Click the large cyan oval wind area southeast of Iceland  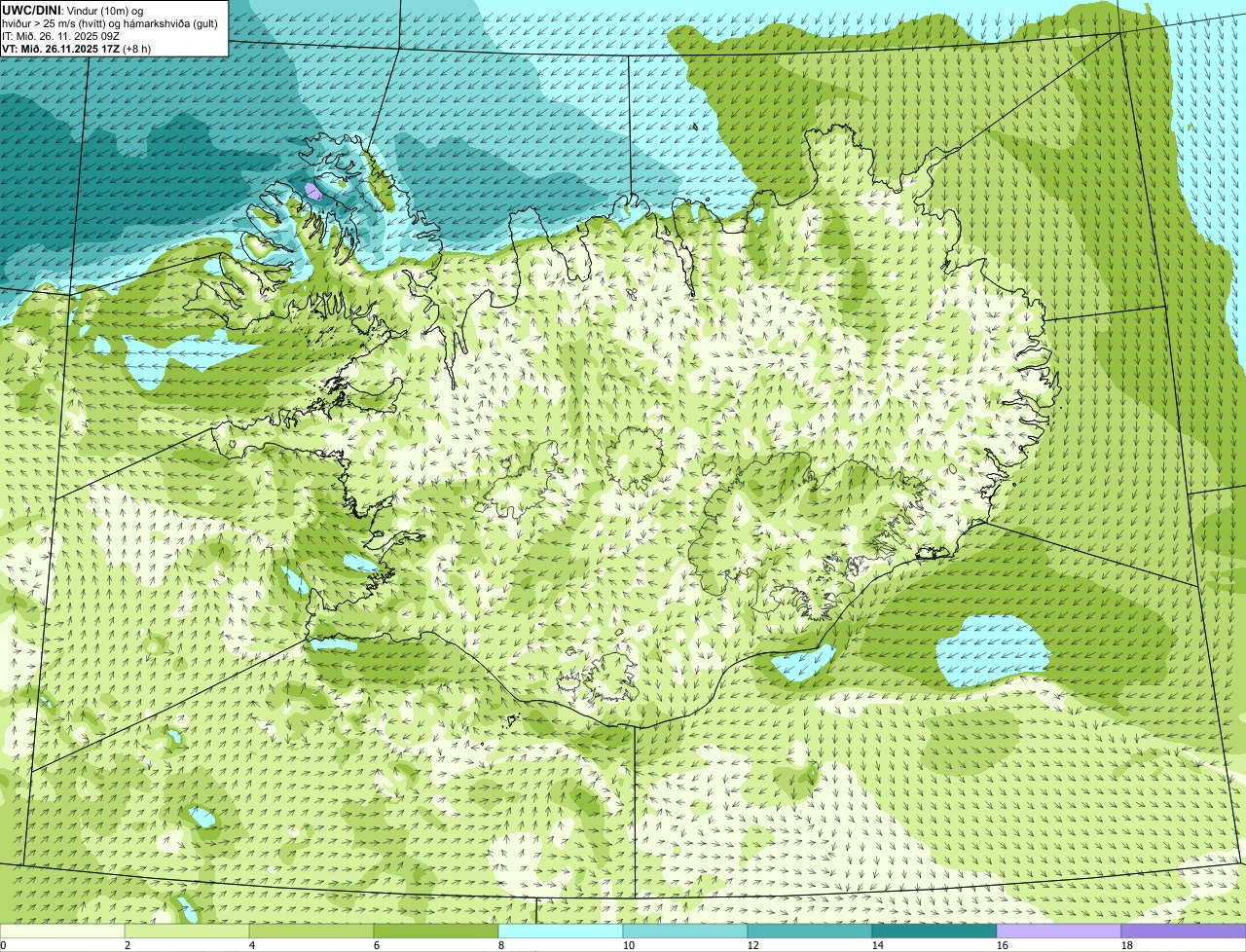tap(992, 650)
